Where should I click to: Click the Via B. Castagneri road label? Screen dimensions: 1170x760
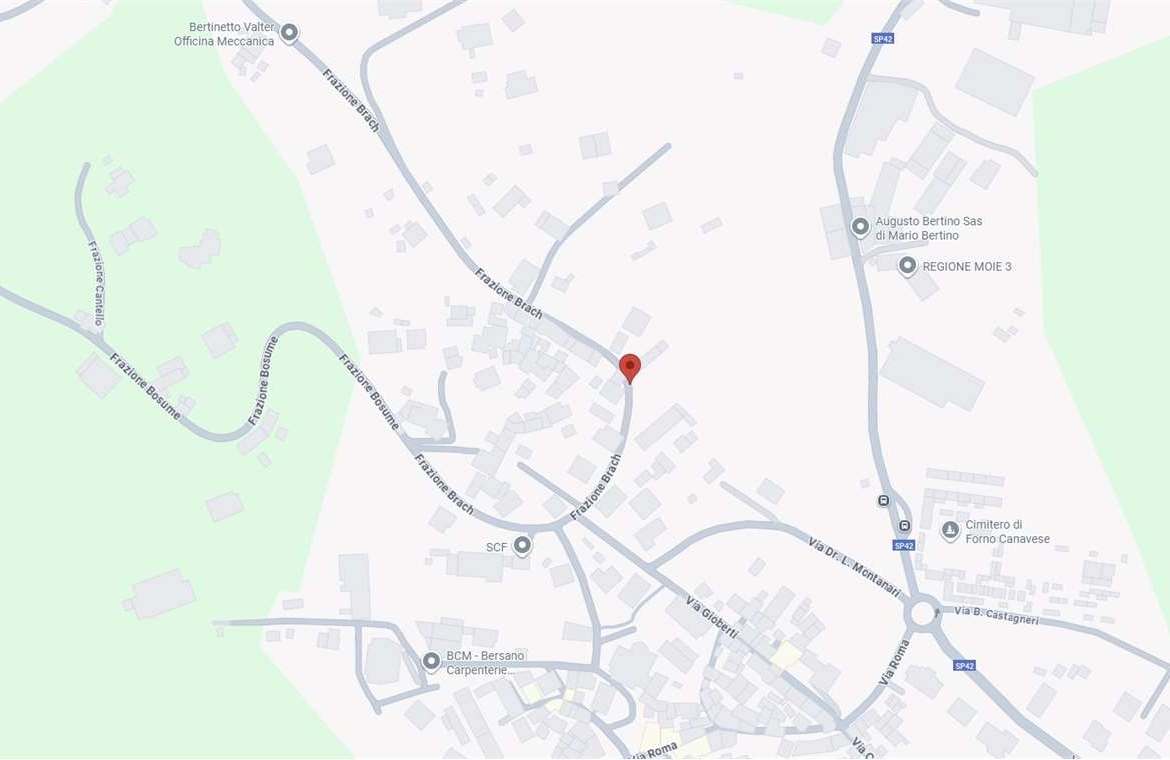click(x=996, y=615)
